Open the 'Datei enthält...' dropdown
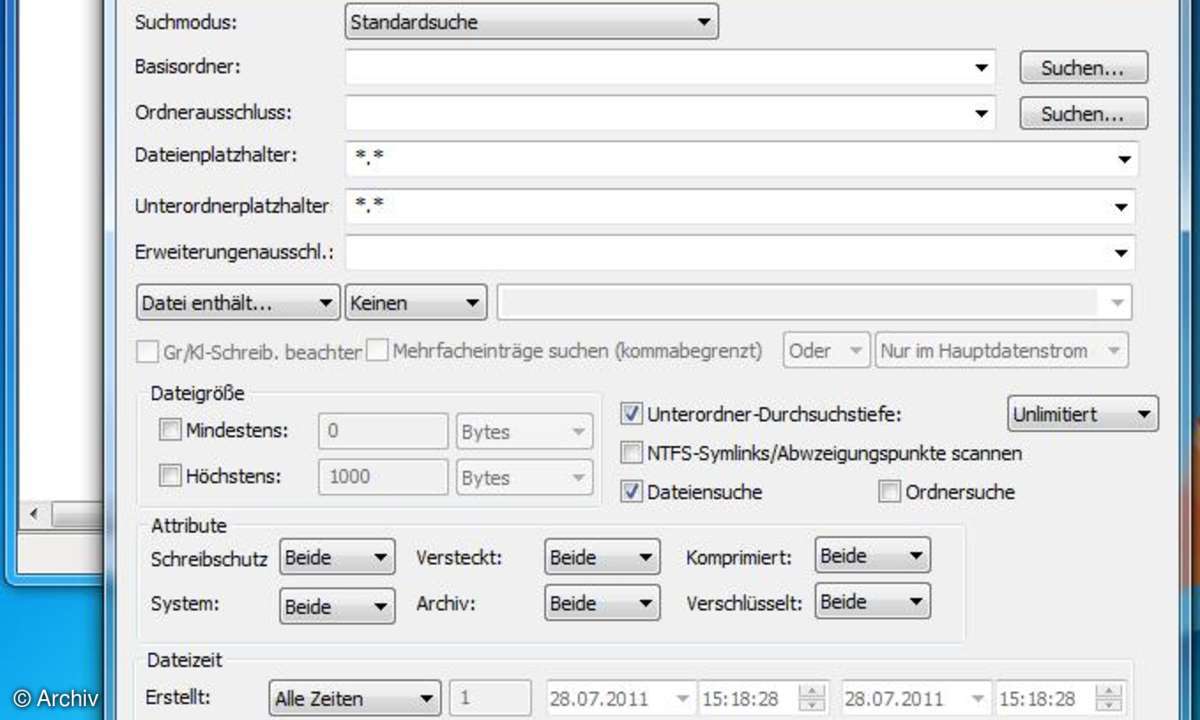Image resolution: width=1200 pixels, height=720 pixels. 237,302
